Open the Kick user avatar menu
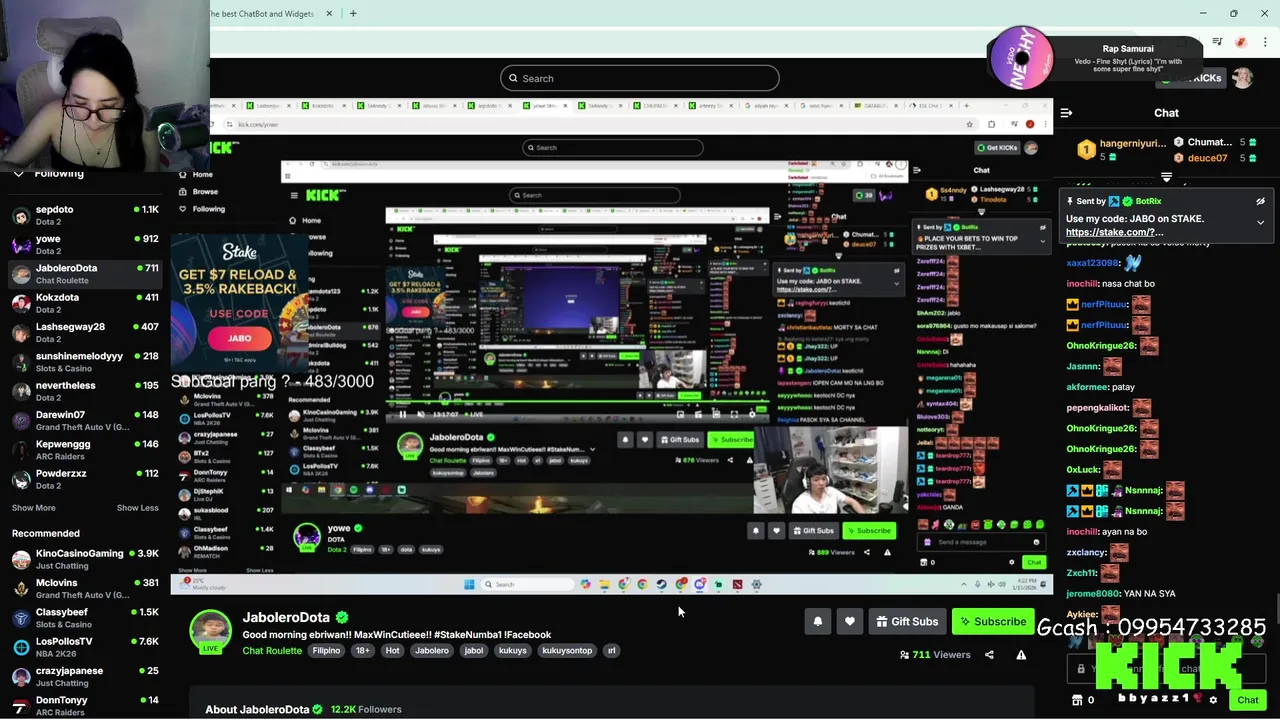Image resolution: width=1280 pixels, height=720 pixels. [1242, 78]
